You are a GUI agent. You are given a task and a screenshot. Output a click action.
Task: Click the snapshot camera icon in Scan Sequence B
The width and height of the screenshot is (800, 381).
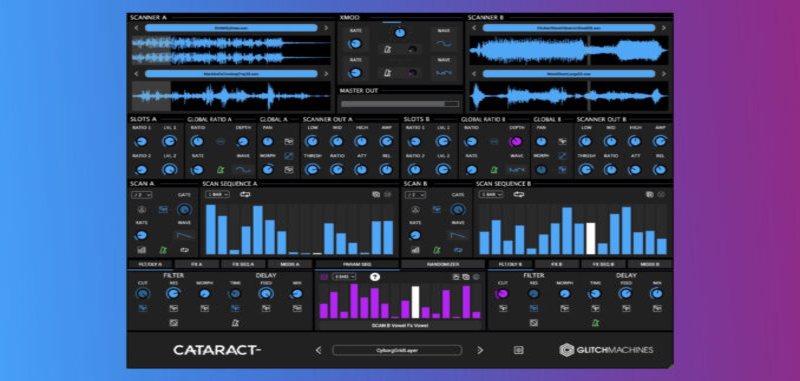pyautogui.click(x=649, y=194)
